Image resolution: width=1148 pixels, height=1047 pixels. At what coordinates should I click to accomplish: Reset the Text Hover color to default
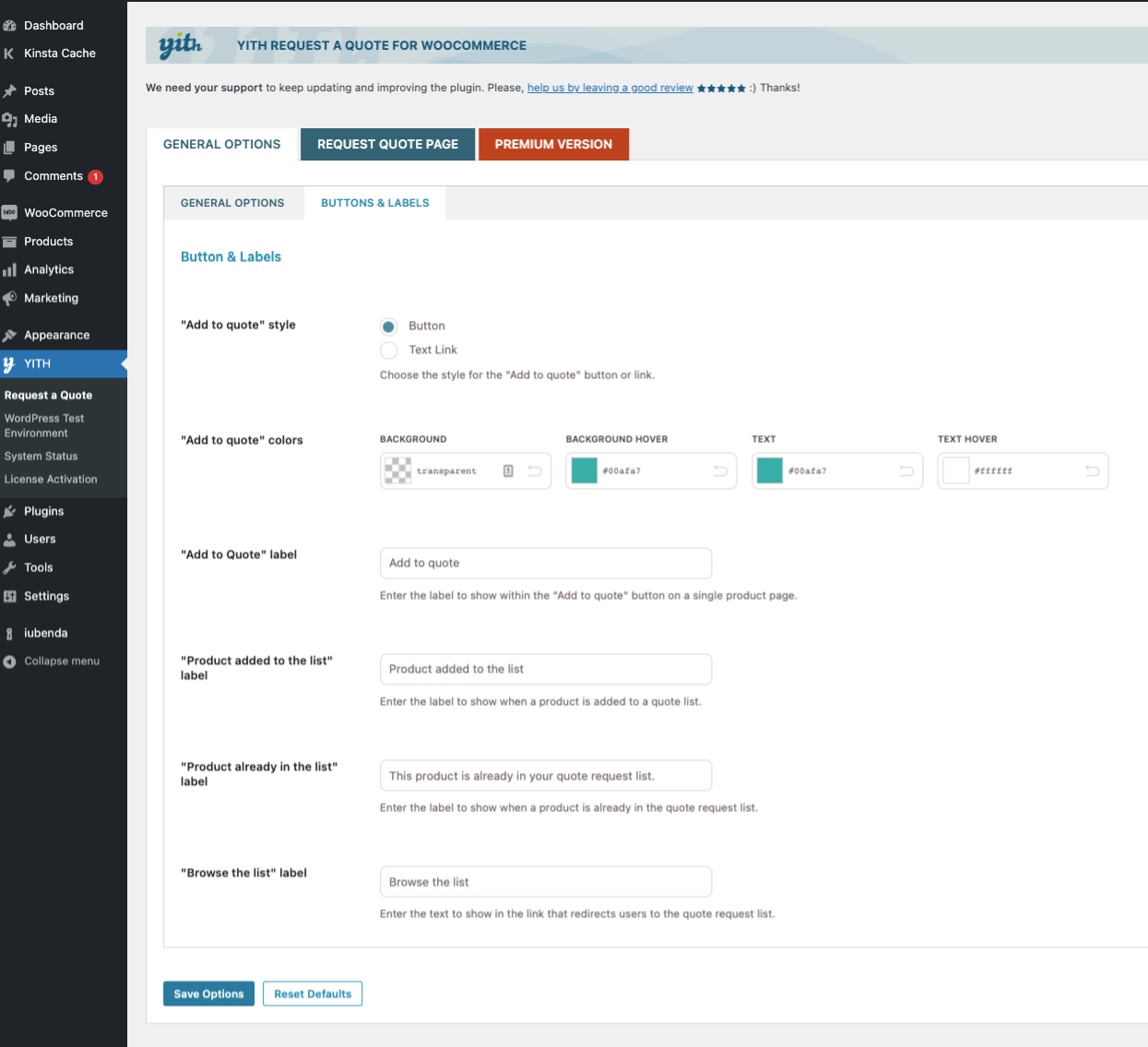point(1093,470)
